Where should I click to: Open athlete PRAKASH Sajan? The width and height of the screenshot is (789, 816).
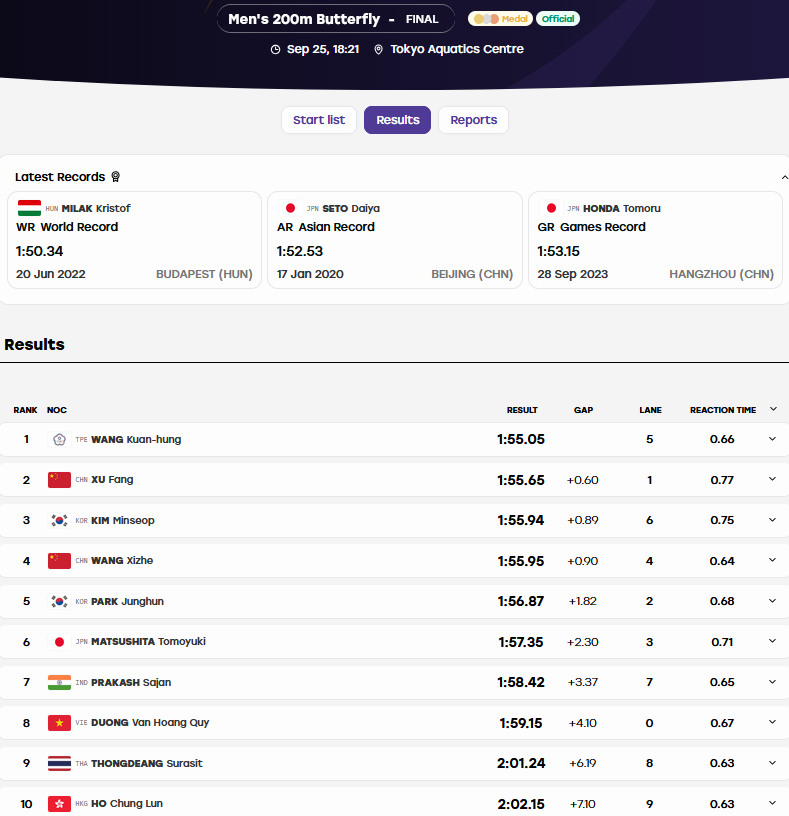point(131,682)
